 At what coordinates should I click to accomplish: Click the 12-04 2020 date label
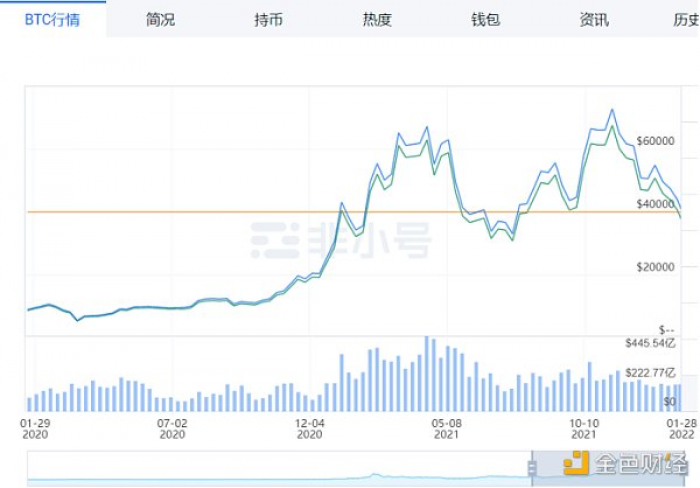310,429
